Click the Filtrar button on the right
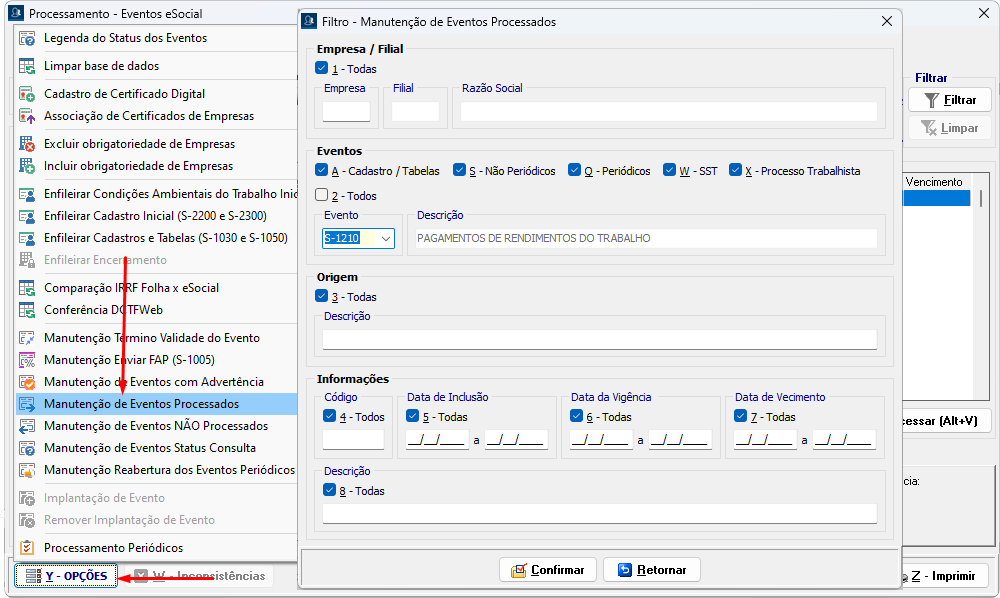 [x=949, y=100]
